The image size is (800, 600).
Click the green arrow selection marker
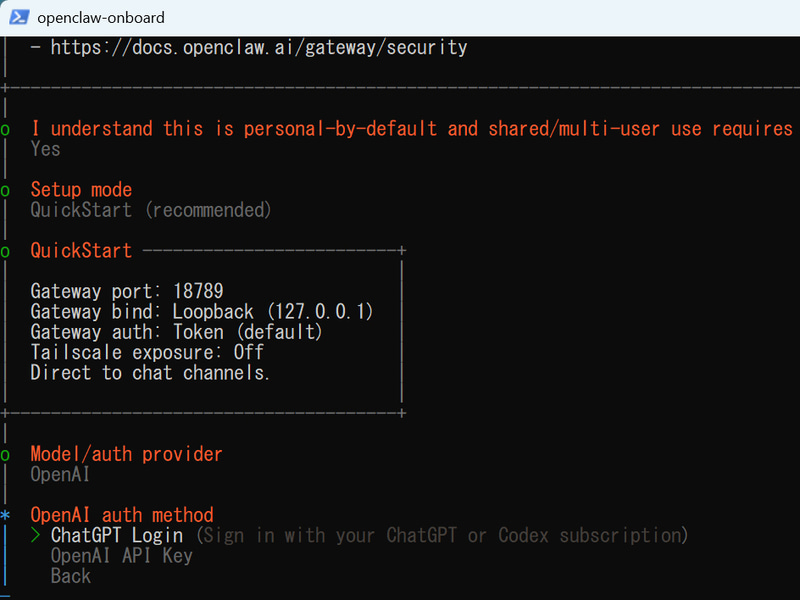click(x=36, y=535)
